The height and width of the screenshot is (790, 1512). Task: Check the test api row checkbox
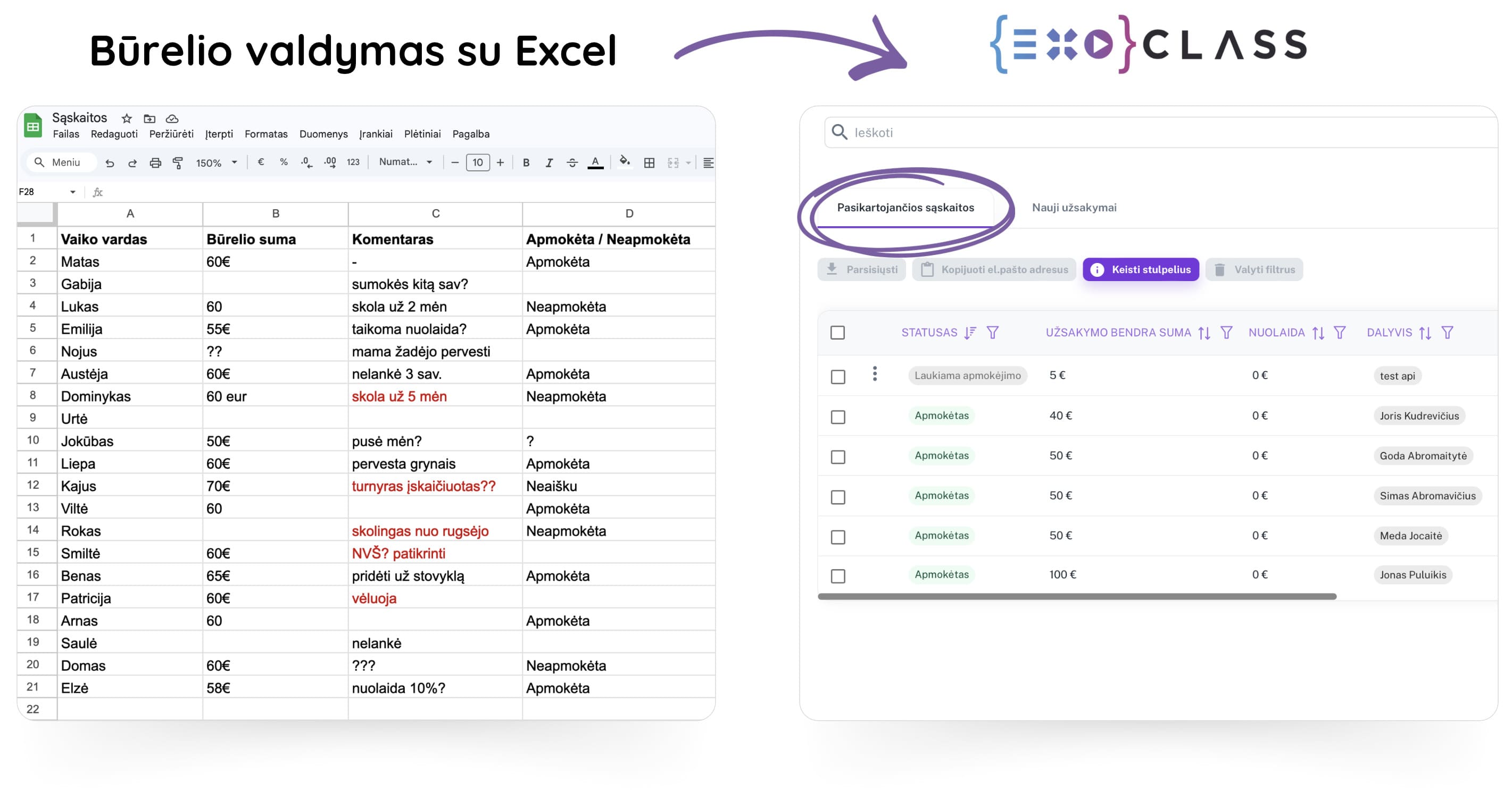point(837,376)
